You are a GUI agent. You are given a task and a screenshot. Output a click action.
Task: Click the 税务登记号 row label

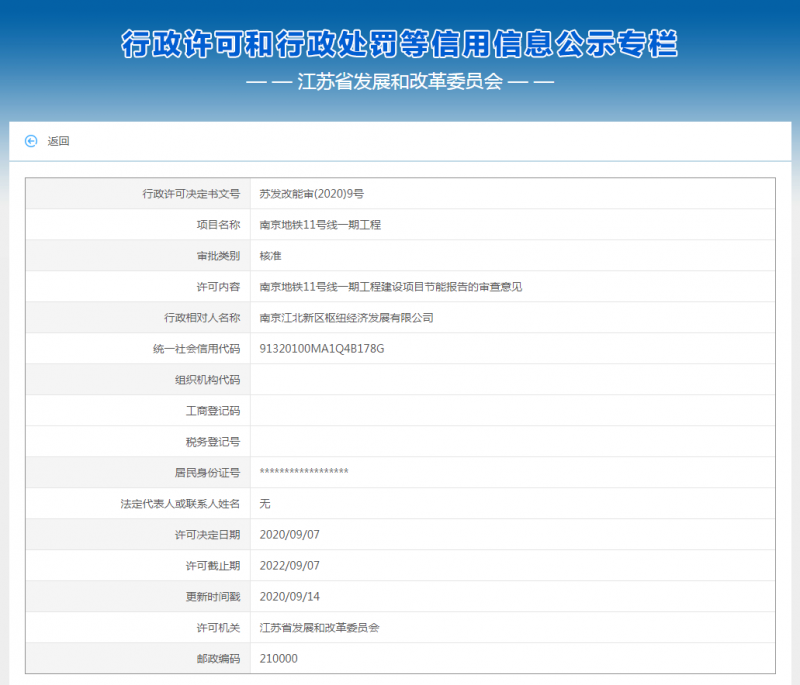click(x=212, y=442)
